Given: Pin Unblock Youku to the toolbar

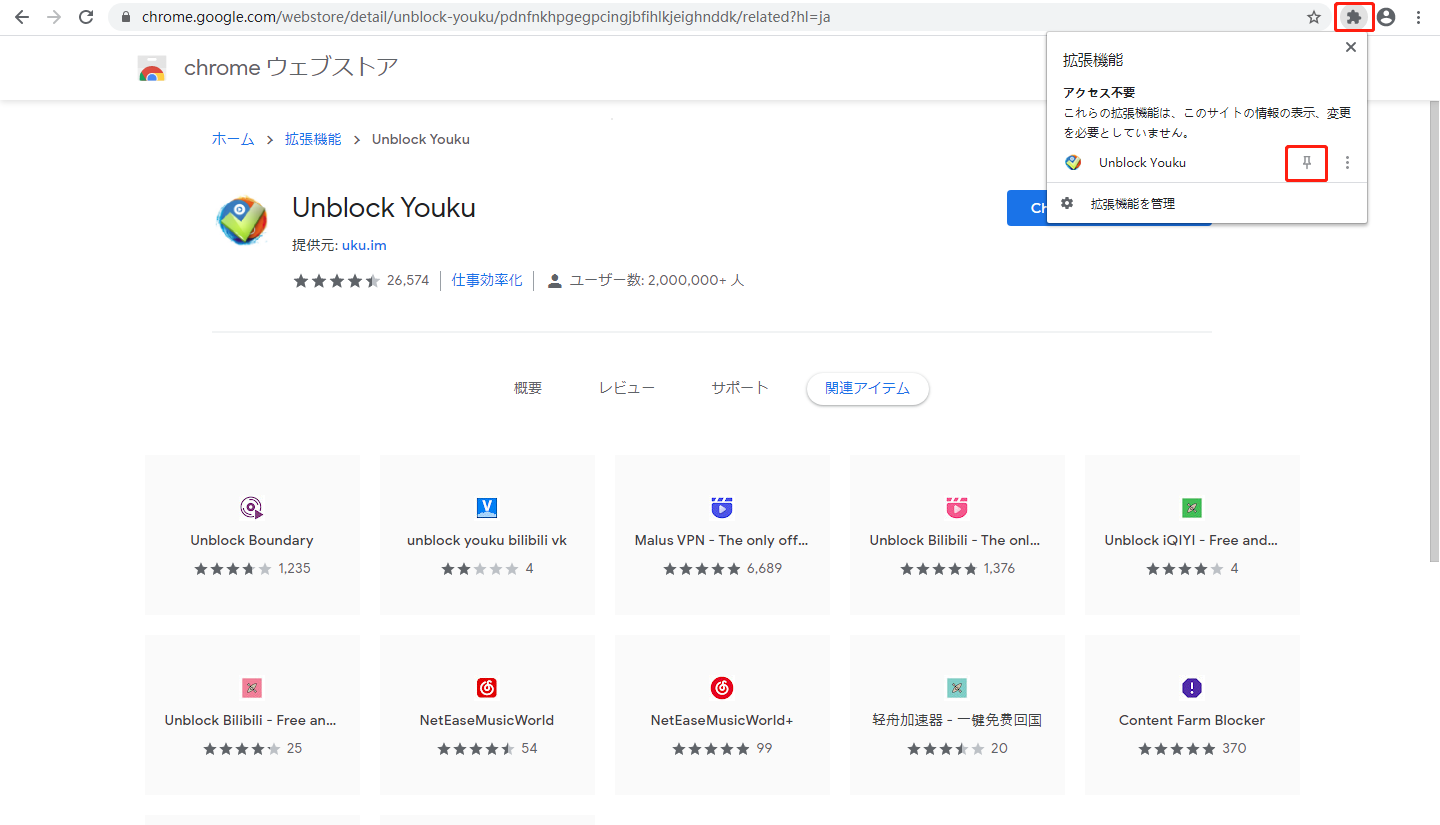Looking at the screenshot, I should [1306, 163].
